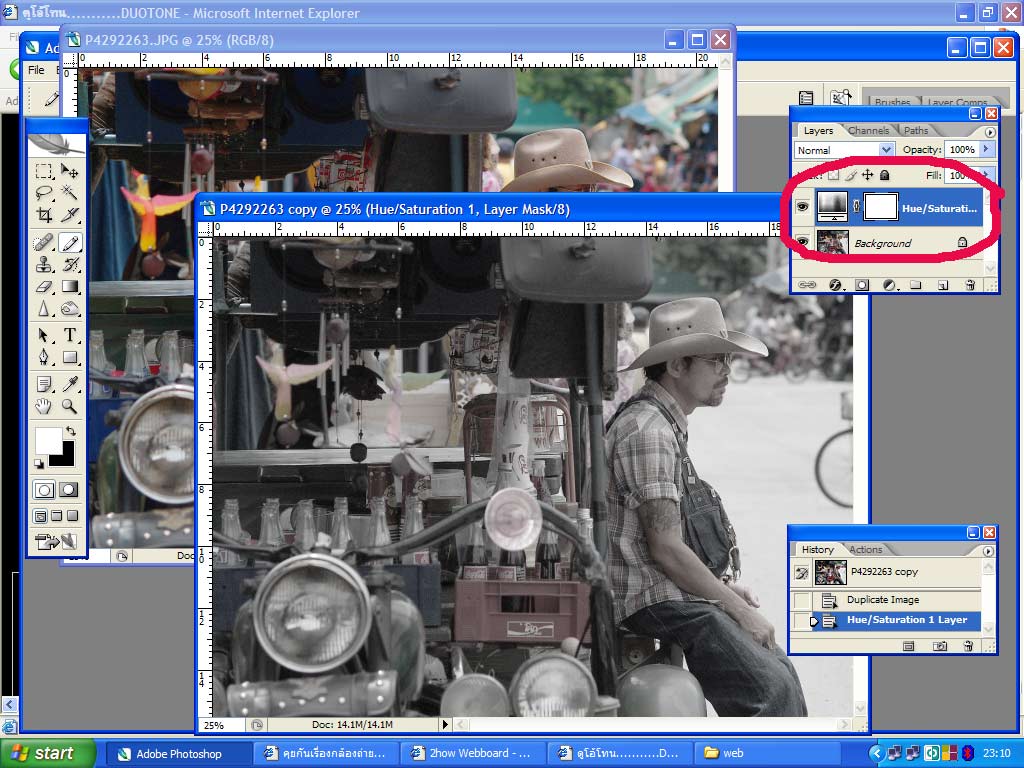
Task: Toggle the lock all pixels icon
Action: coord(884,175)
